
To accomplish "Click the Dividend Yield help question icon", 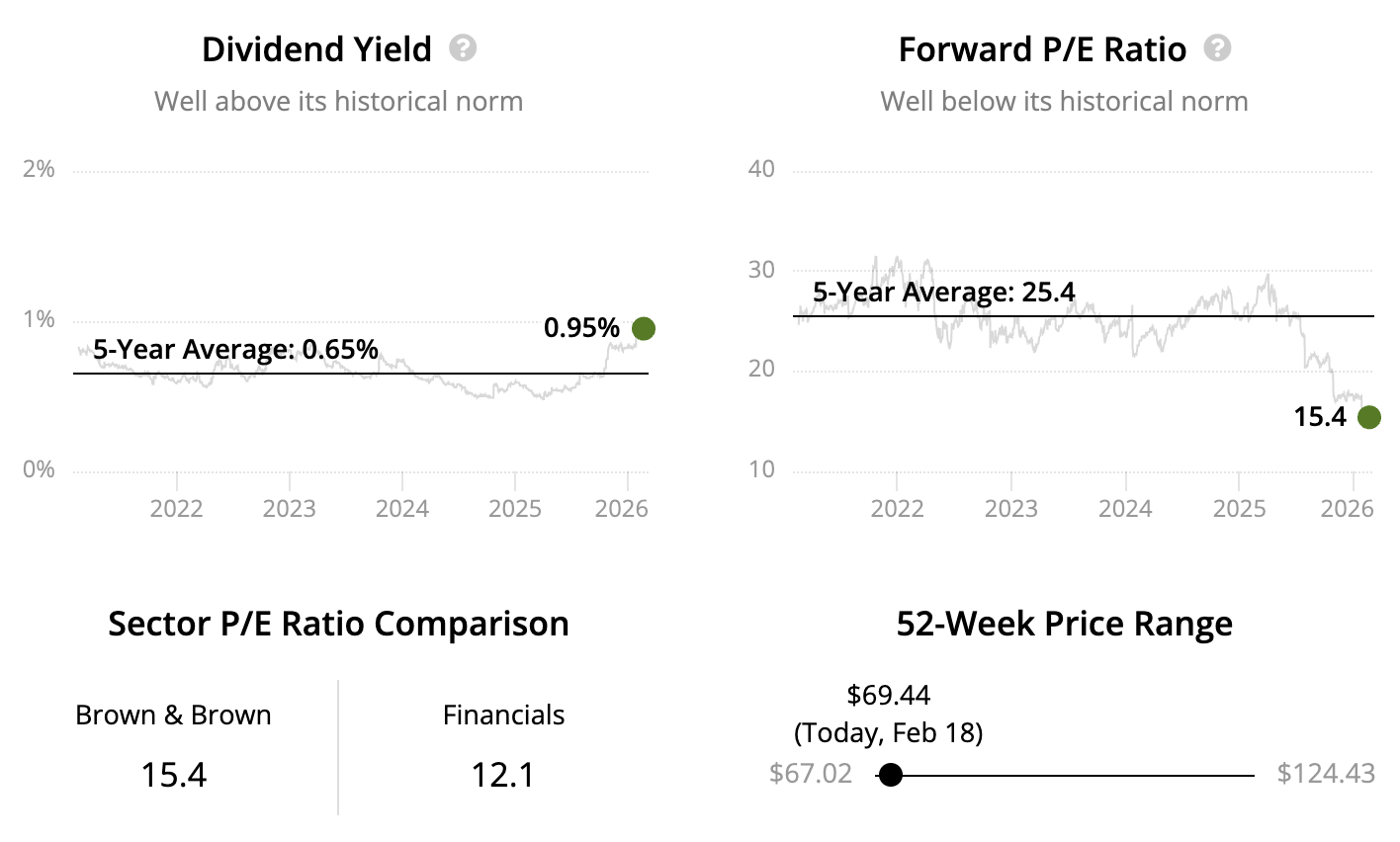I will coord(463,48).
